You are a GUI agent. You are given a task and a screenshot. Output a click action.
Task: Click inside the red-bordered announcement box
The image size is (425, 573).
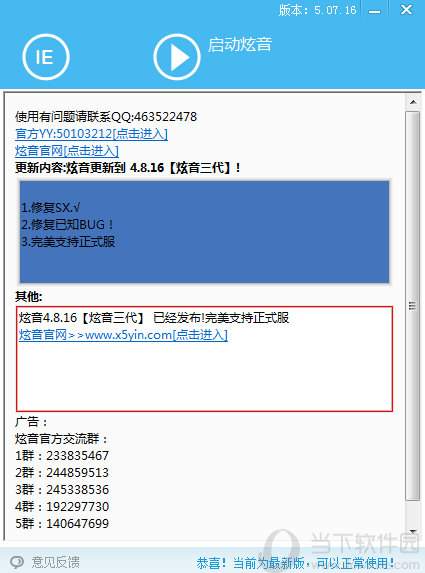pos(204,359)
